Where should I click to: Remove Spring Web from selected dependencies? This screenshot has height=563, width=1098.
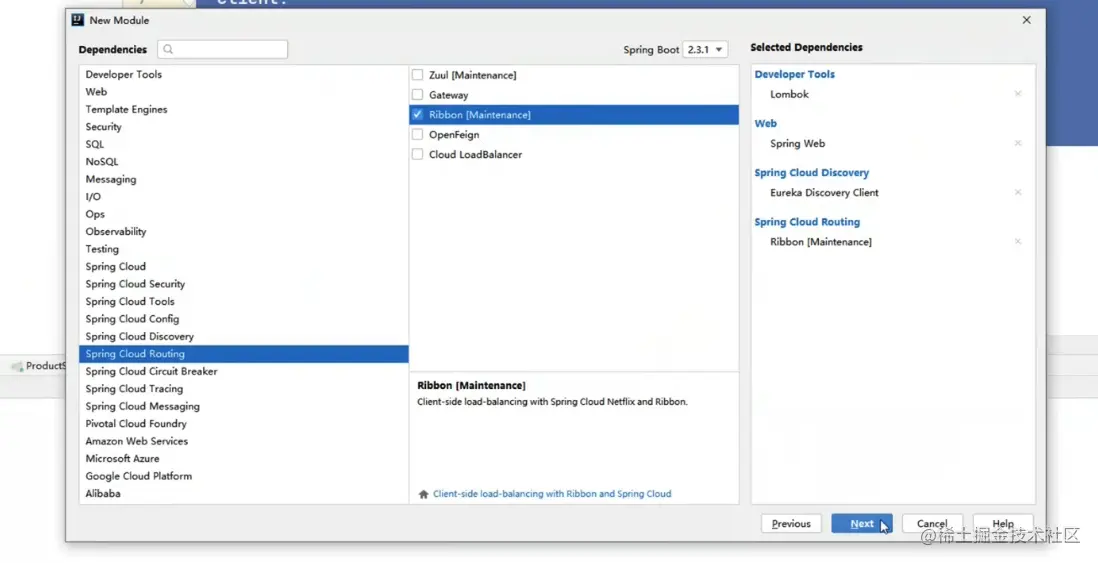pos(1018,144)
